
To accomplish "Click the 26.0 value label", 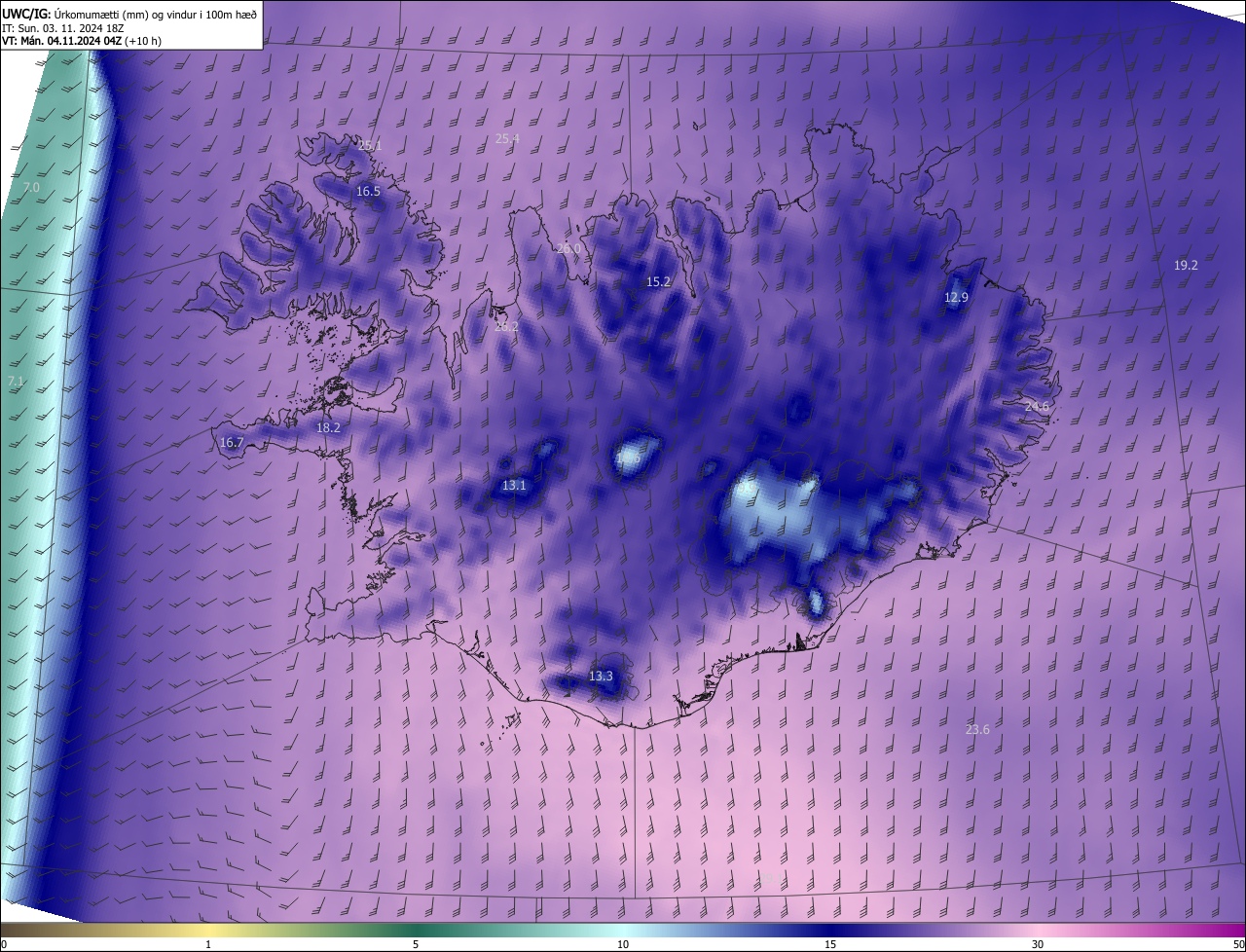I will coord(568,249).
